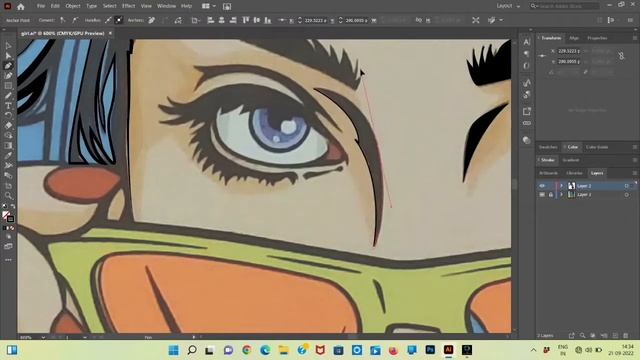Toggle visibility of Layer 1
This screenshot has height=360, width=640.
point(542,195)
